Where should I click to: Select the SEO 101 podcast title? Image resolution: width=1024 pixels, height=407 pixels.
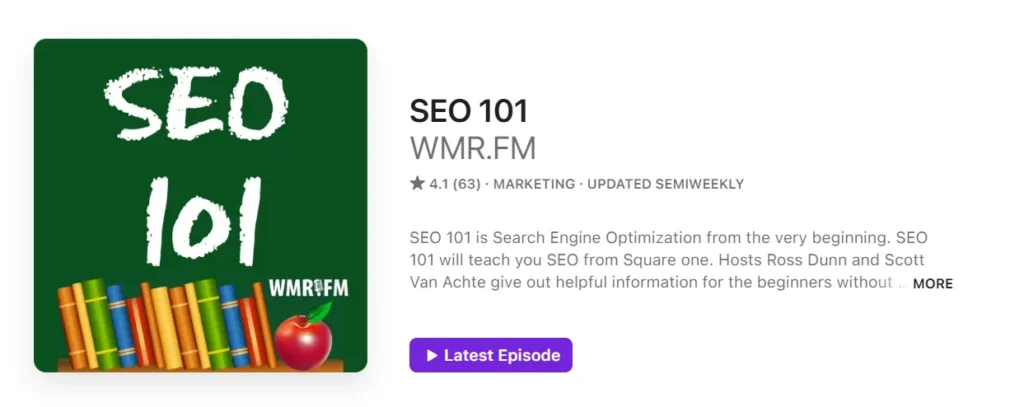(468, 111)
